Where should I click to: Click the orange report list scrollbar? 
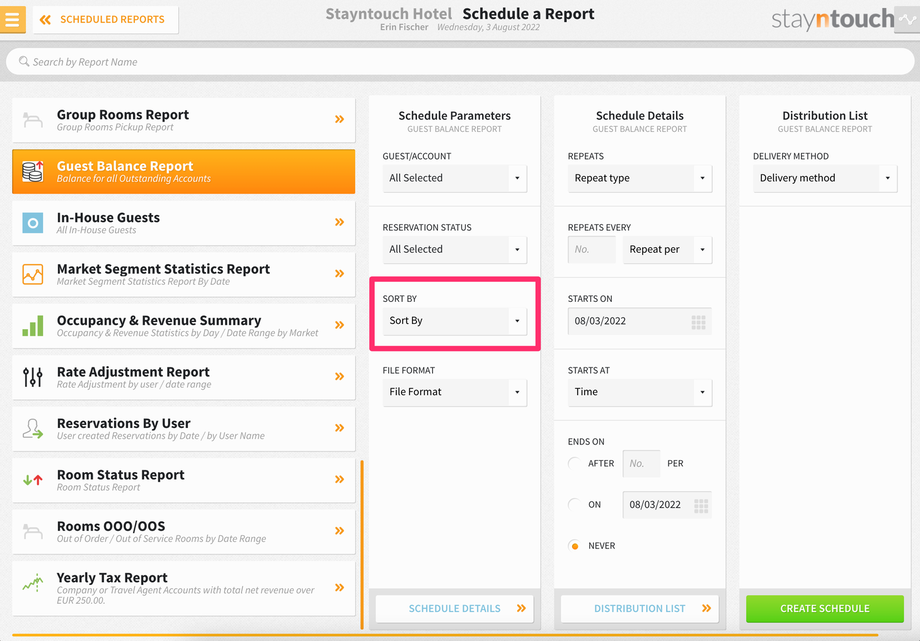point(362,545)
